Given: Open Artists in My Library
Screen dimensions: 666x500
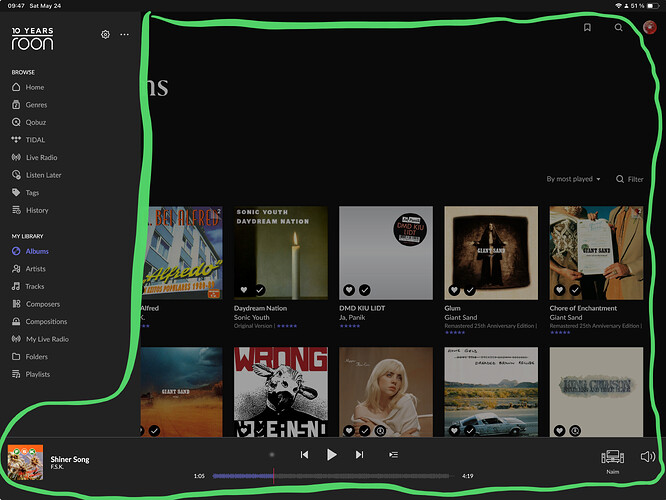Looking at the screenshot, I should click(28, 269).
